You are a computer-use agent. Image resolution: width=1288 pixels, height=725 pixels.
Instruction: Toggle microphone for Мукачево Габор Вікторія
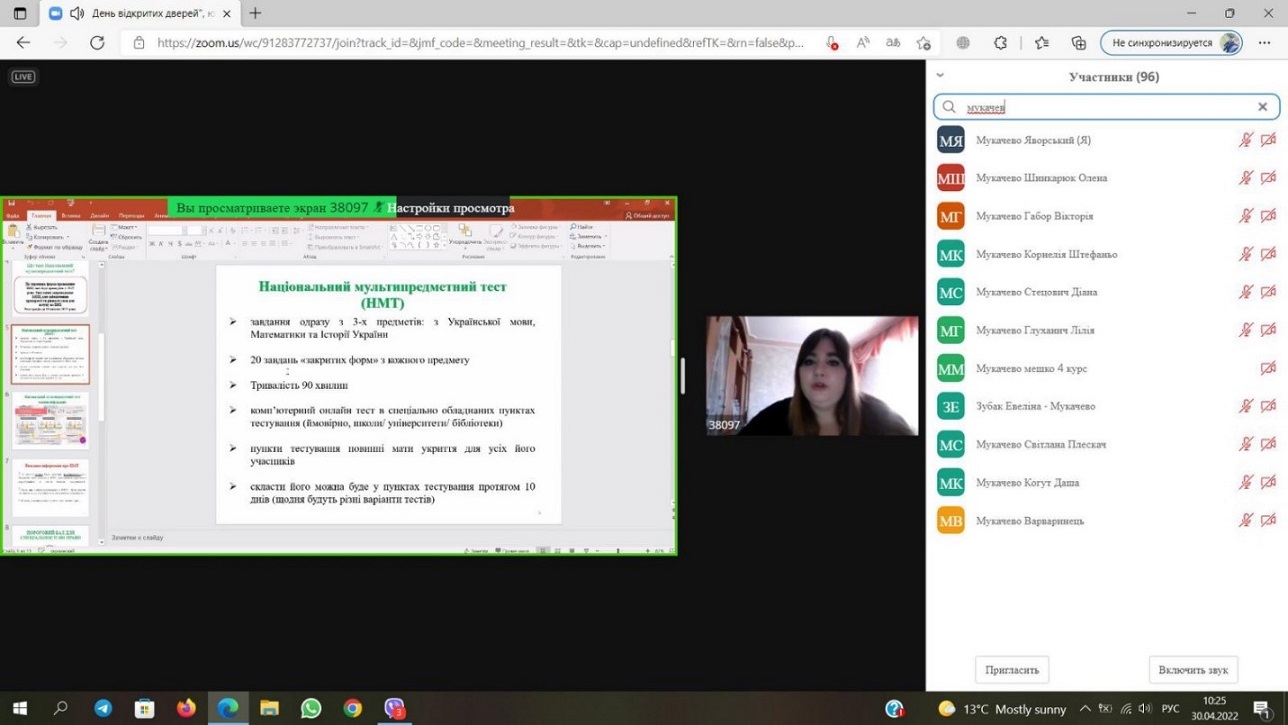click(1246, 216)
